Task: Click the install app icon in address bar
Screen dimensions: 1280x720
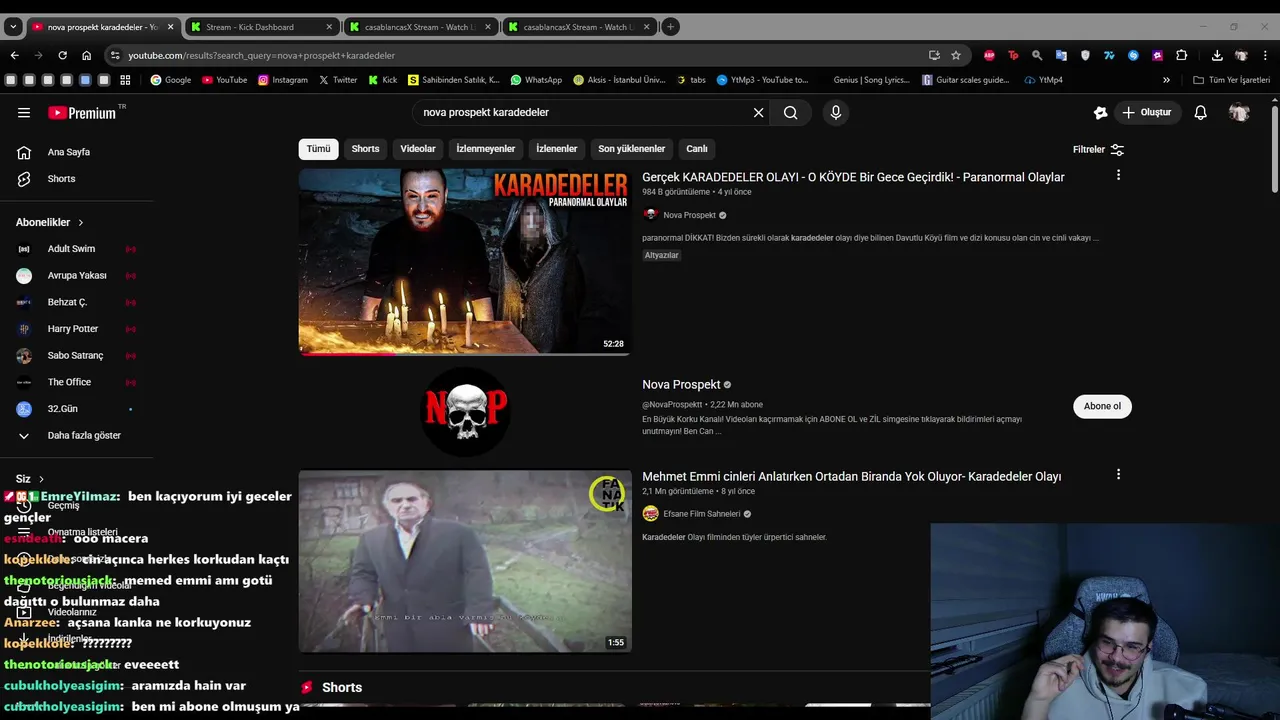Action: pyautogui.click(x=934, y=55)
